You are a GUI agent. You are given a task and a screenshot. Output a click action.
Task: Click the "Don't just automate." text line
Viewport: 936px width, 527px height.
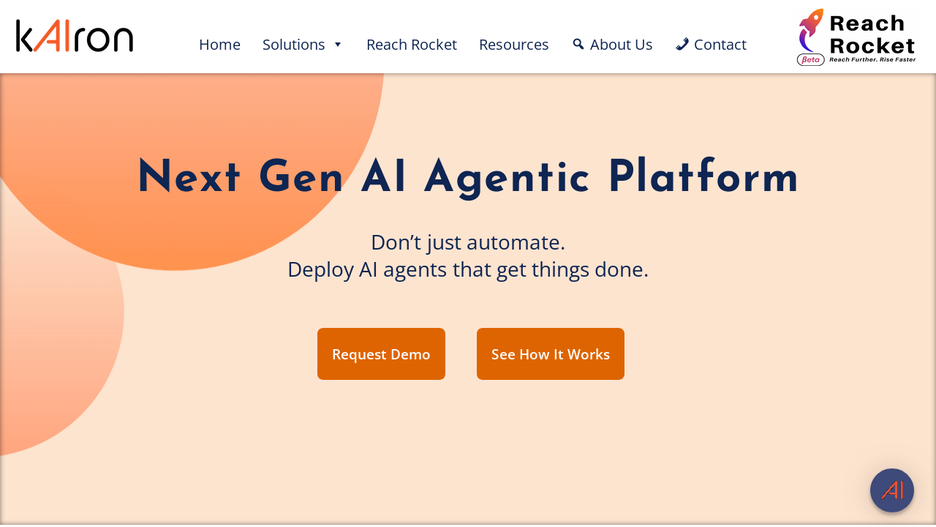pyautogui.click(x=468, y=242)
